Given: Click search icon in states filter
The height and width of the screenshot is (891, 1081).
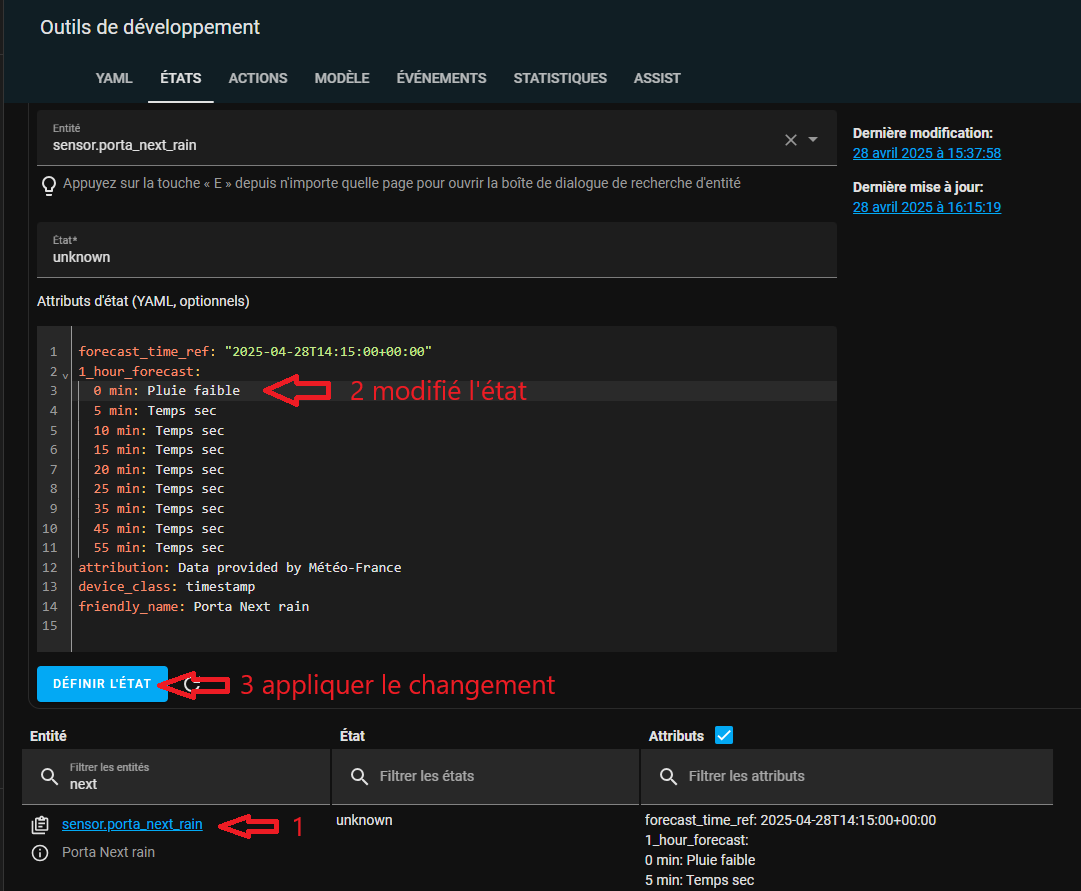Looking at the screenshot, I should click(359, 777).
